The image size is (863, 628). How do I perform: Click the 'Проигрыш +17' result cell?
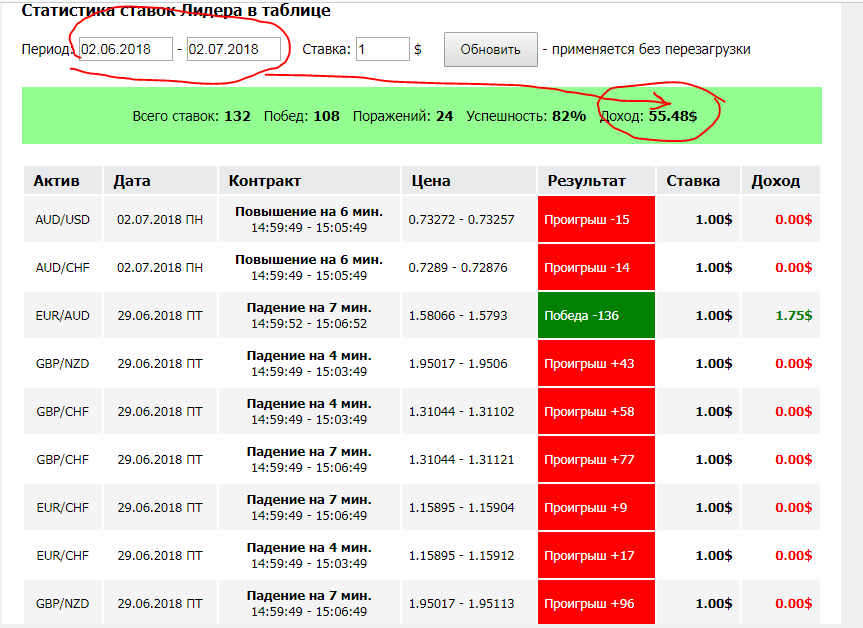[x=597, y=555]
